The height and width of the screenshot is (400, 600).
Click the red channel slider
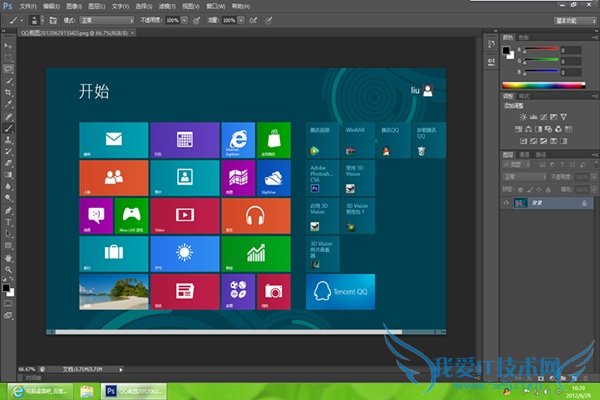542,49
